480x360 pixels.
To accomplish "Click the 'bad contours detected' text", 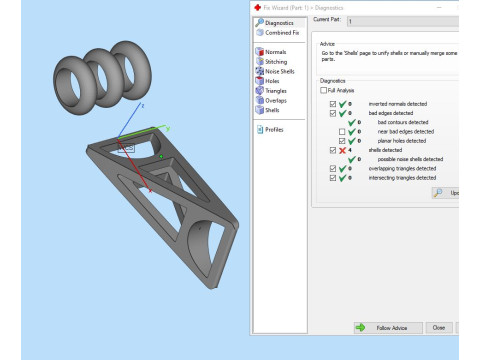I will pyautogui.click(x=403, y=122).
